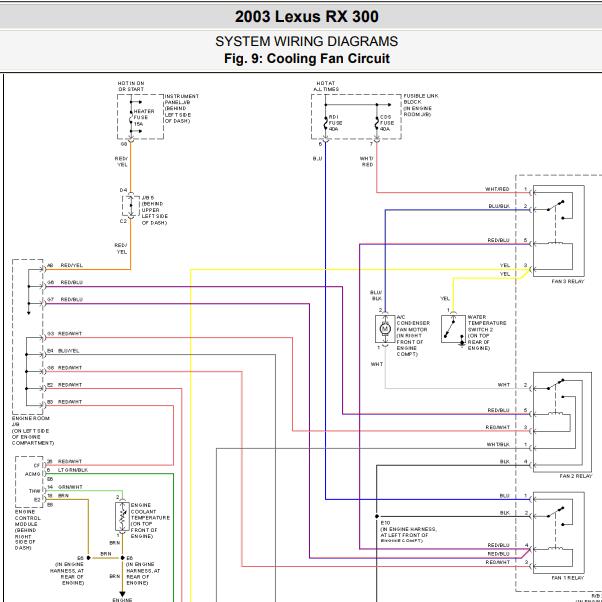Screen dimensions: 602x602
Task: Click 'Fig. 9: Cooling Fan Circuit' caption
Action: click(307, 59)
